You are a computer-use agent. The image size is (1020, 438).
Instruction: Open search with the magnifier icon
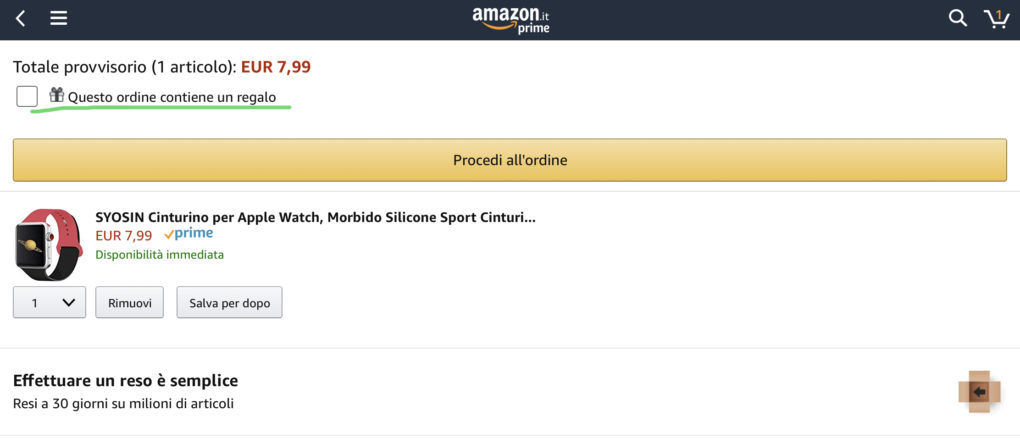(x=958, y=18)
